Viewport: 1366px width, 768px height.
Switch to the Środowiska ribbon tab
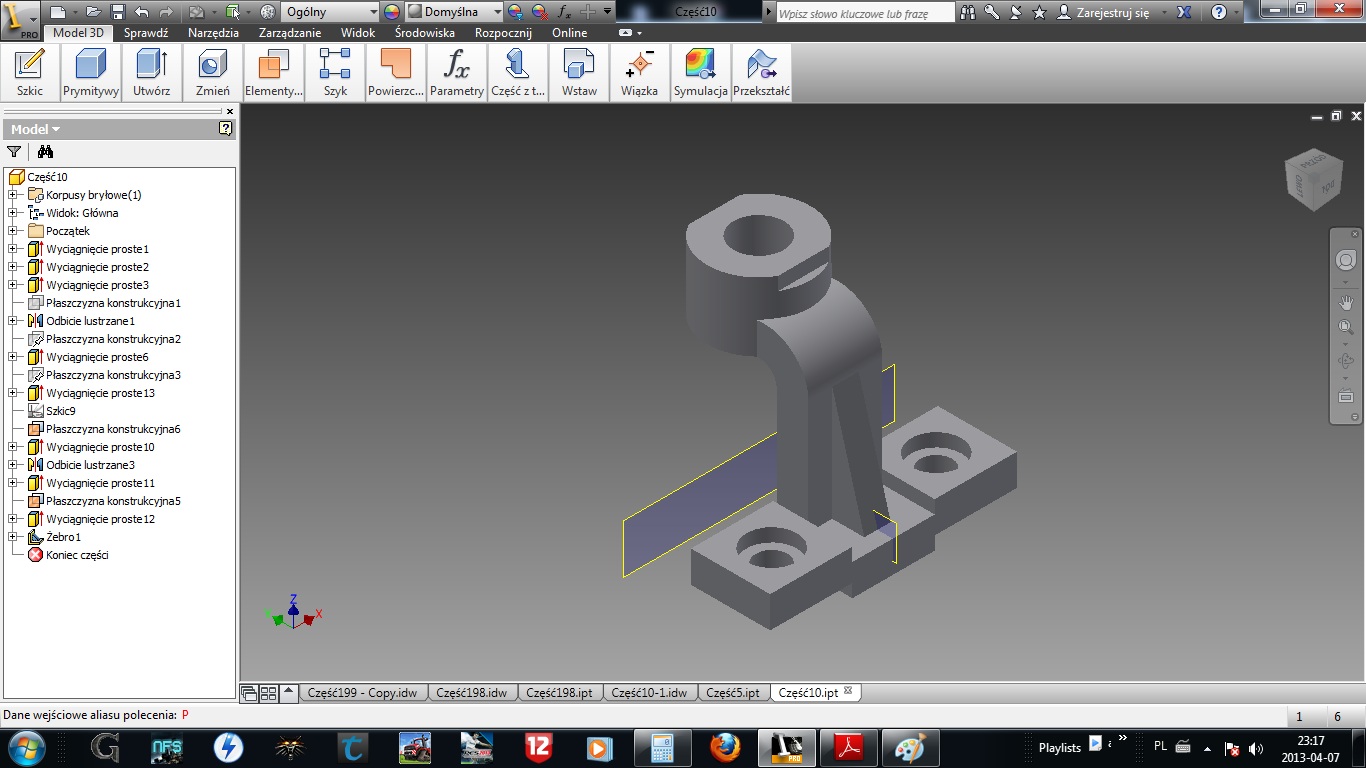point(425,33)
